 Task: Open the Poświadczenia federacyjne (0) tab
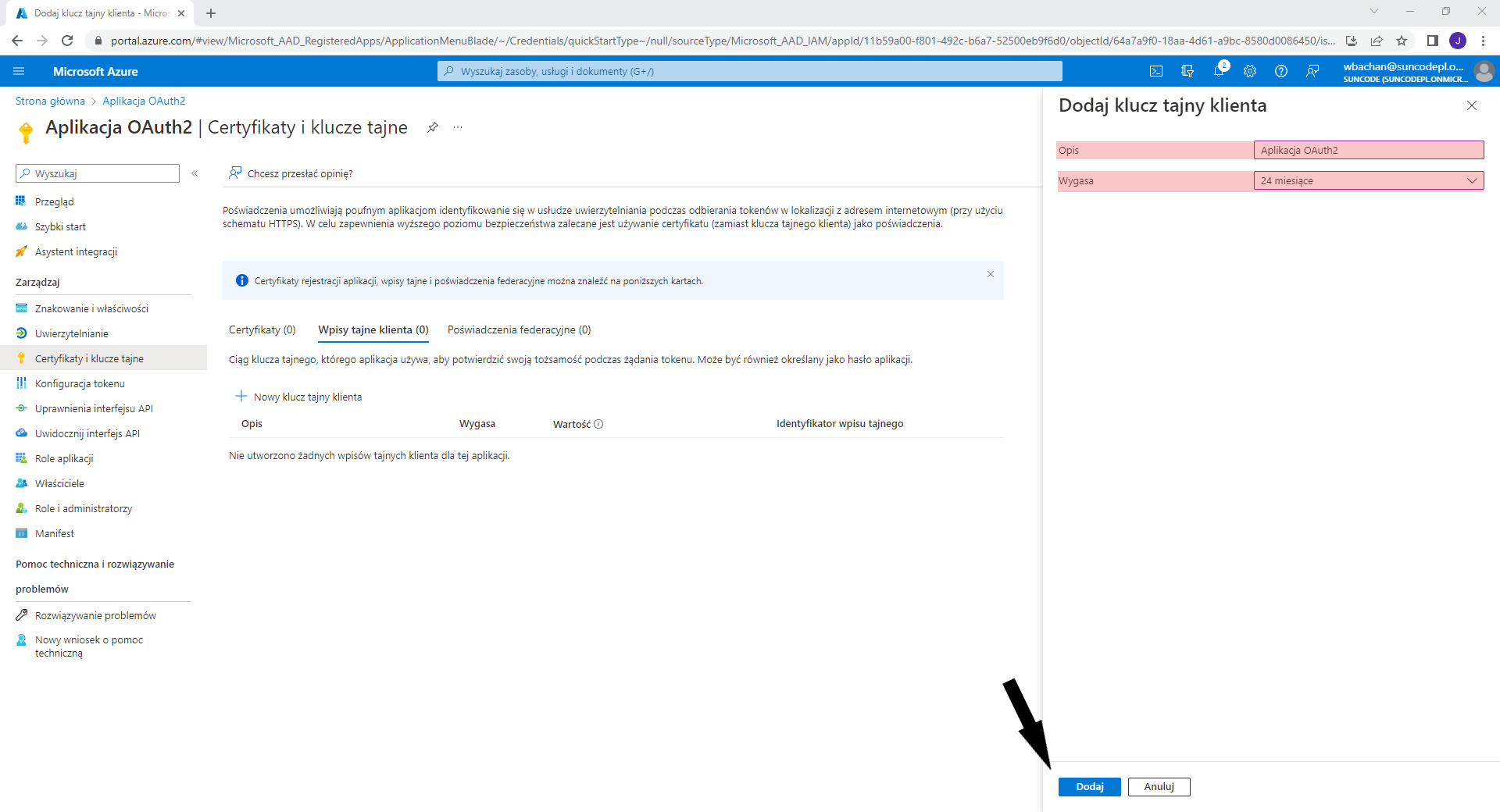point(520,329)
